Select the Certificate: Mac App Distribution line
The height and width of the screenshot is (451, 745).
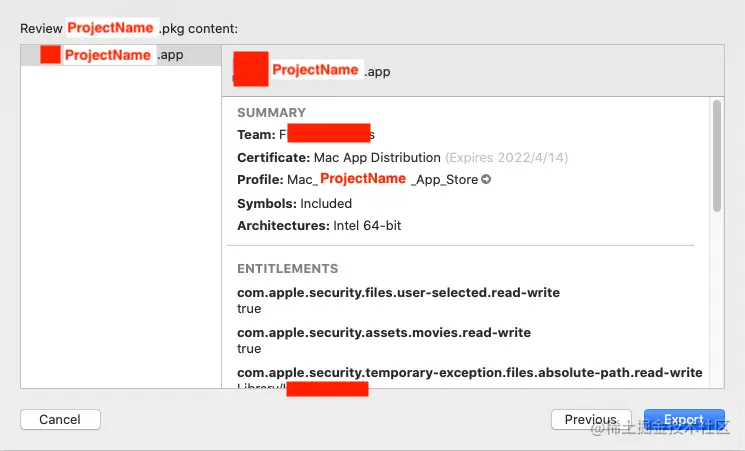pos(402,157)
